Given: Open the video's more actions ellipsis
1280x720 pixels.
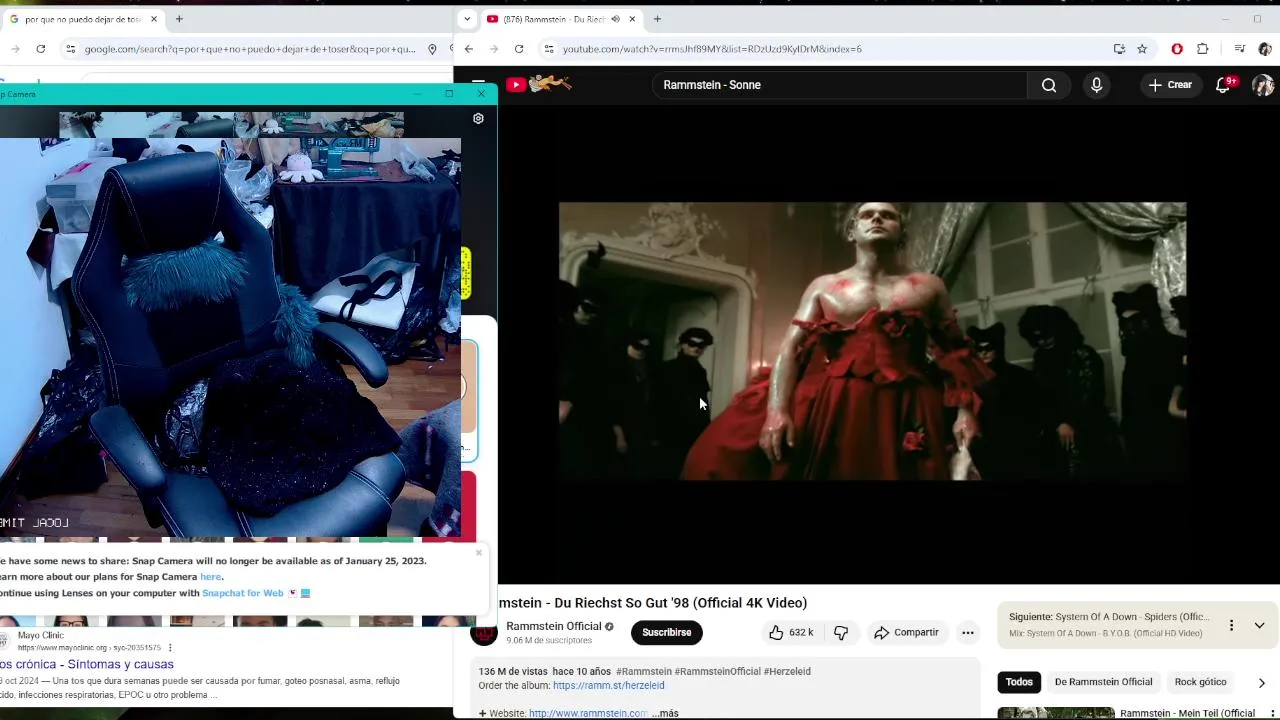Looking at the screenshot, I should coord(967,632).
